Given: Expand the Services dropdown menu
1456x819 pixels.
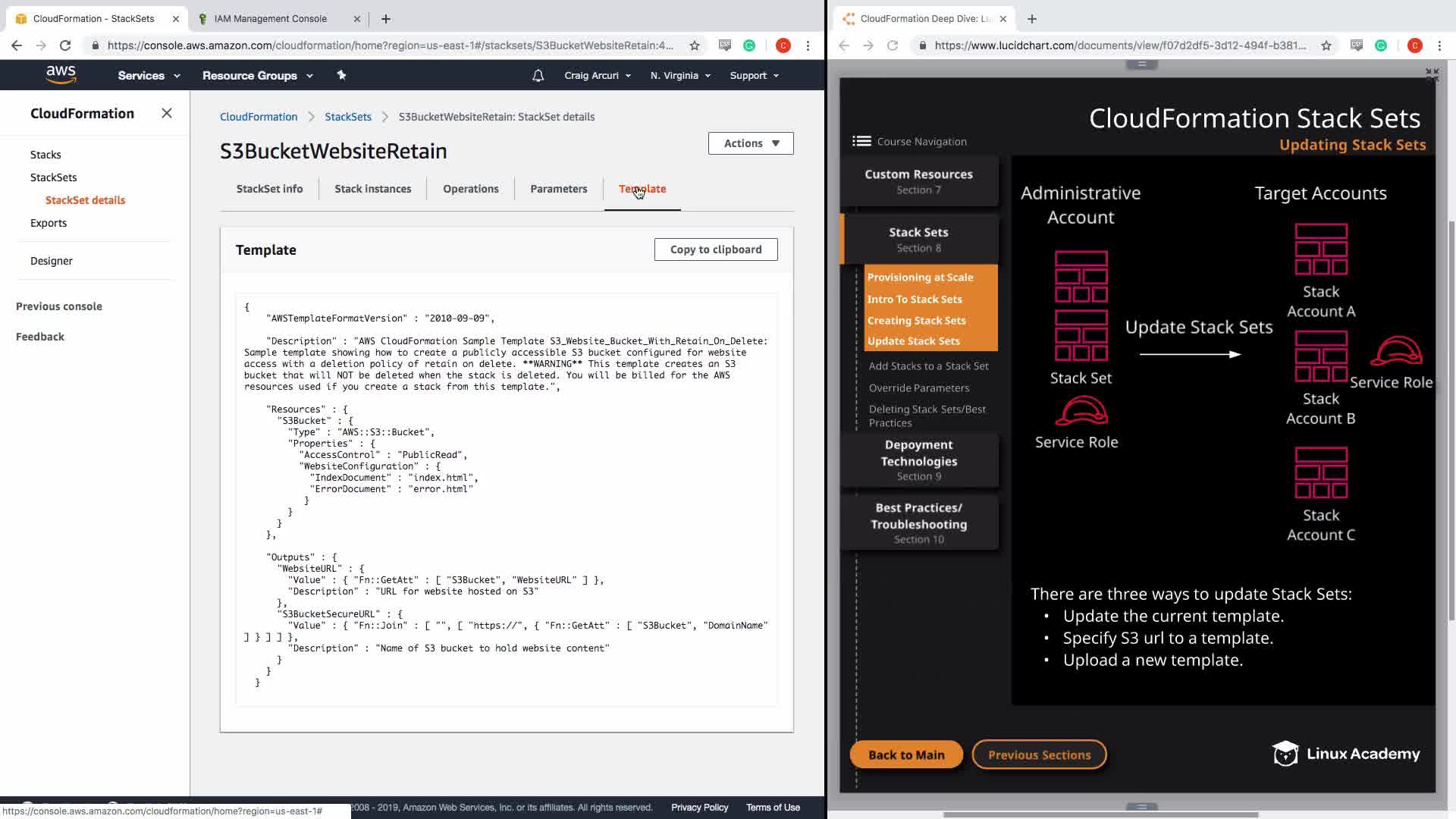Looking at the screenshot, I should coord(149,75).
